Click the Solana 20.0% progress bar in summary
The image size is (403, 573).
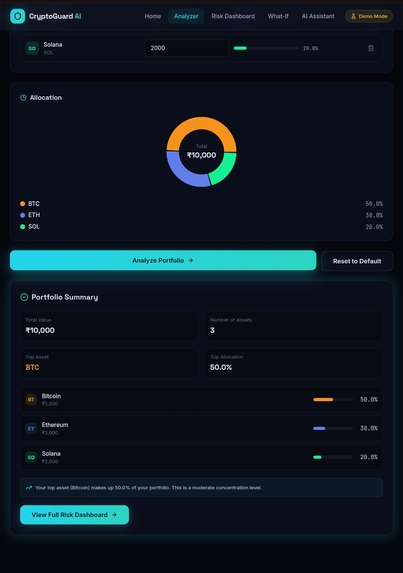tap(333, 457)
